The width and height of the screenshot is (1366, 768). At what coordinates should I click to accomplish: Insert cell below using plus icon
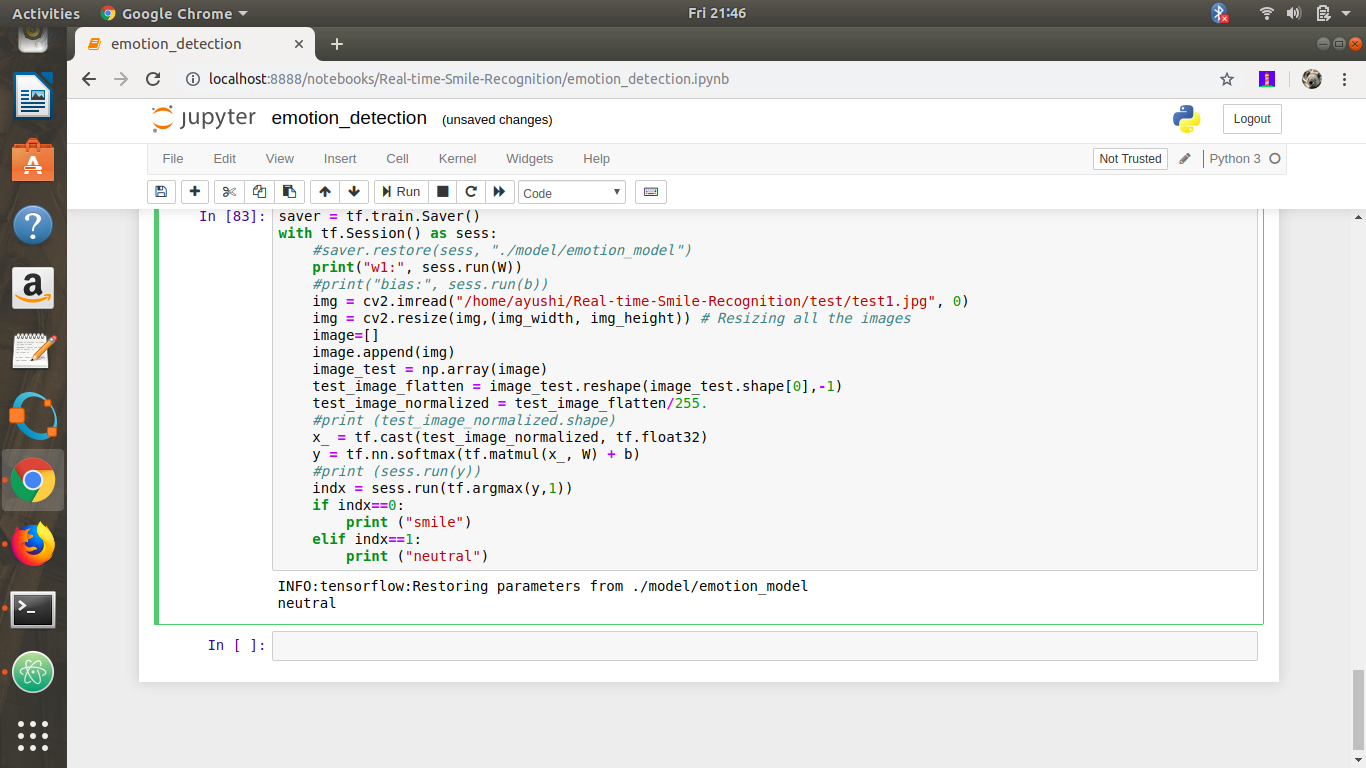(194, 192)
